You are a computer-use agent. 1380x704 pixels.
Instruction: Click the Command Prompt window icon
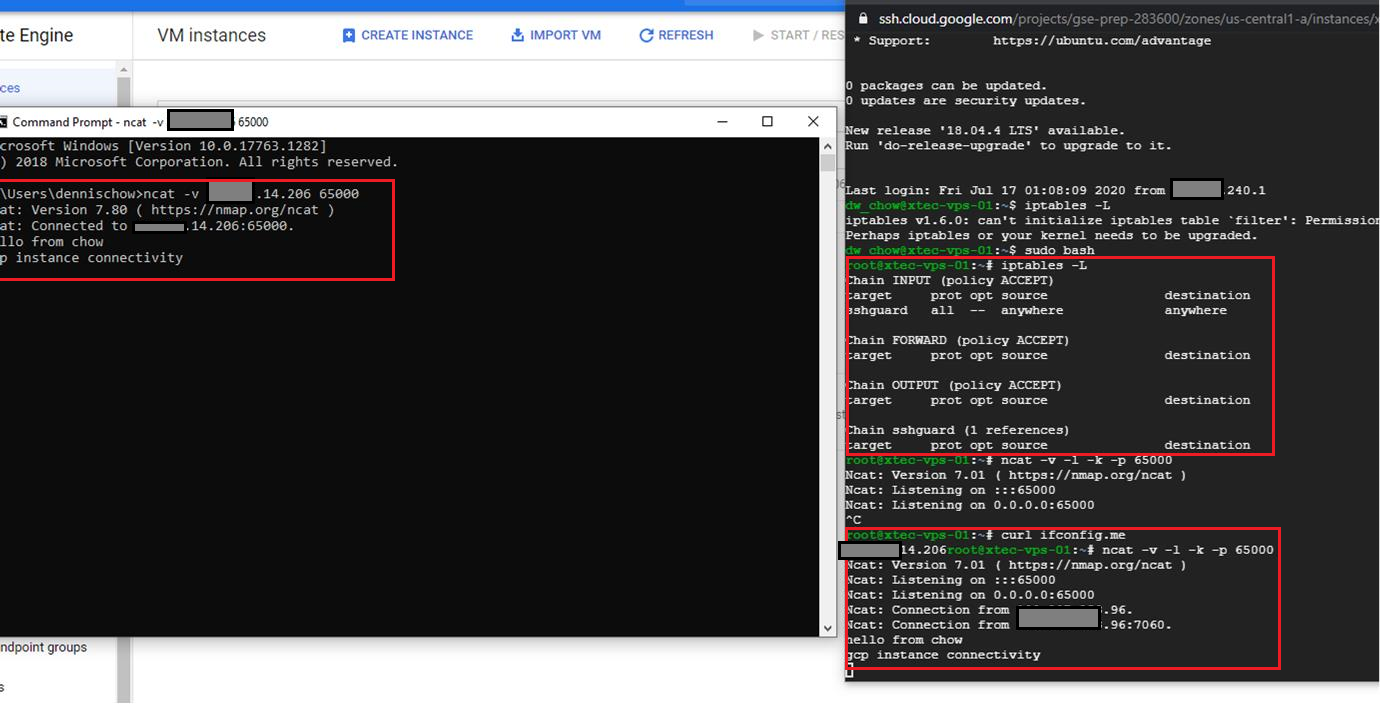point(3,122)
